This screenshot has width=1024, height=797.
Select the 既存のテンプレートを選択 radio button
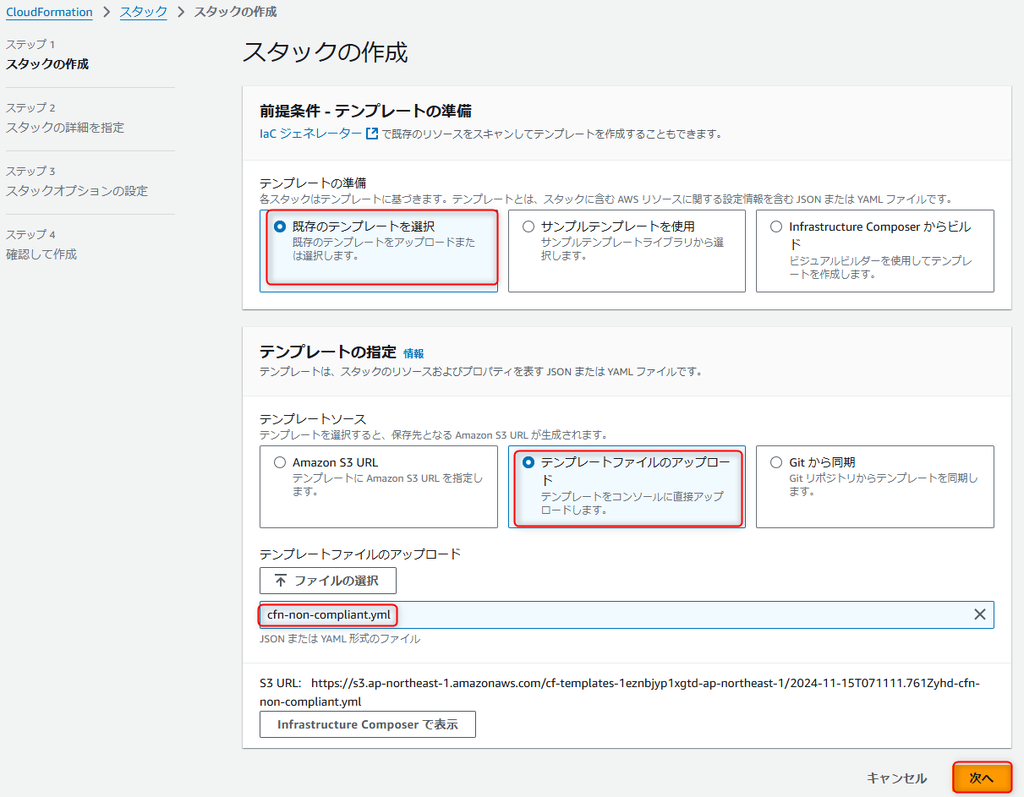[x=280, y=227]
